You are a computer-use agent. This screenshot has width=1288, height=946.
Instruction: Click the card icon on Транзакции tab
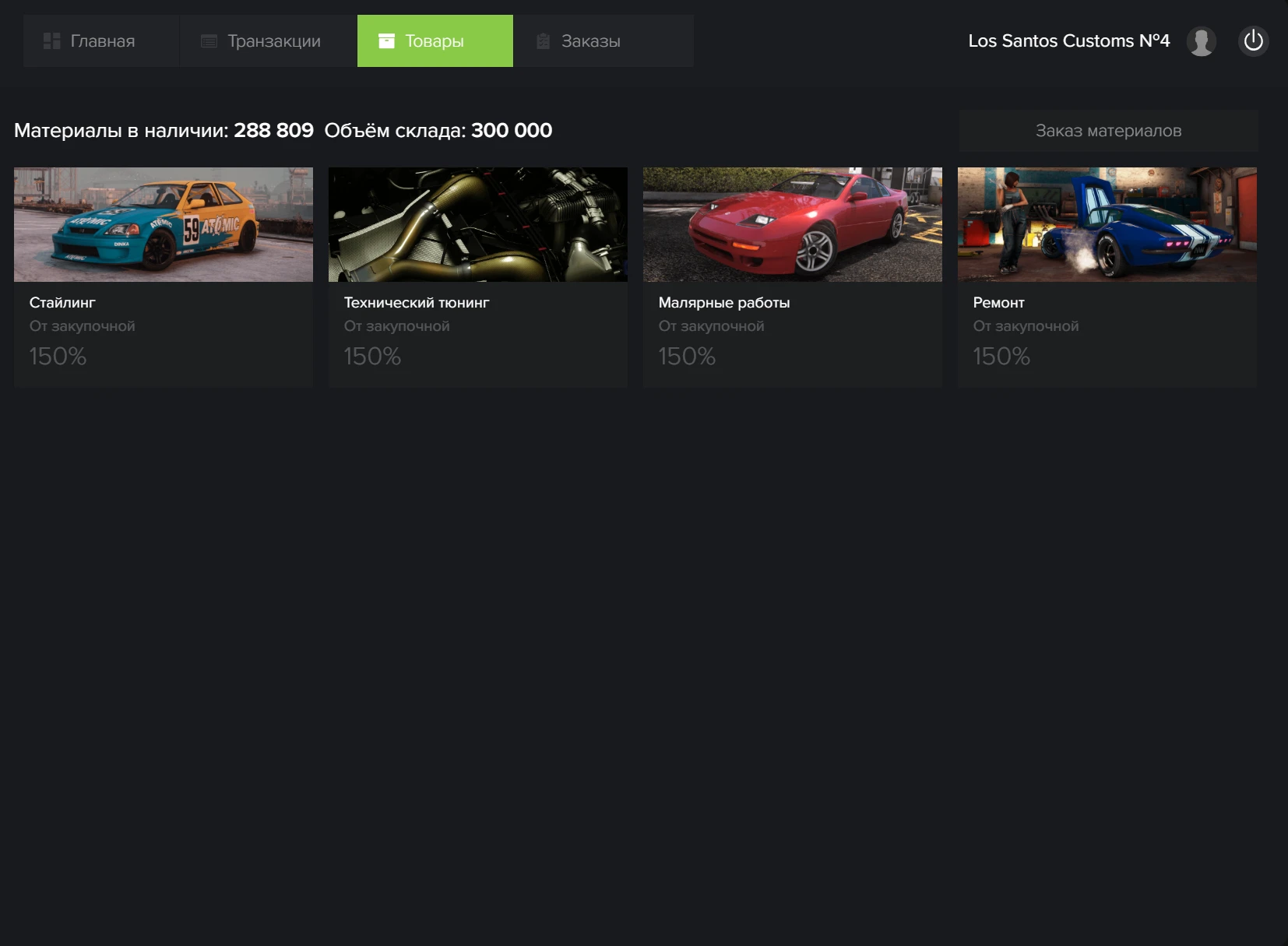point(209,41)
